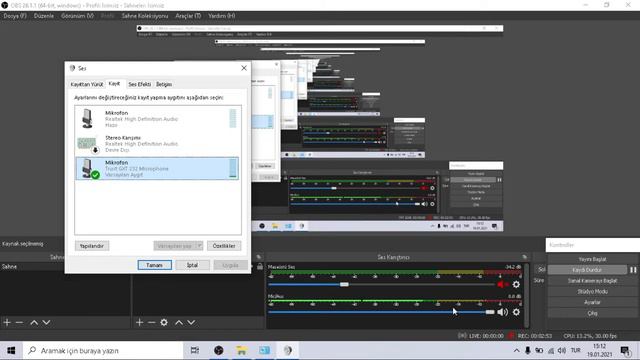Show hidden tray icons chevron
Viewport: 640px width, 360px height.
click(516, 351)
